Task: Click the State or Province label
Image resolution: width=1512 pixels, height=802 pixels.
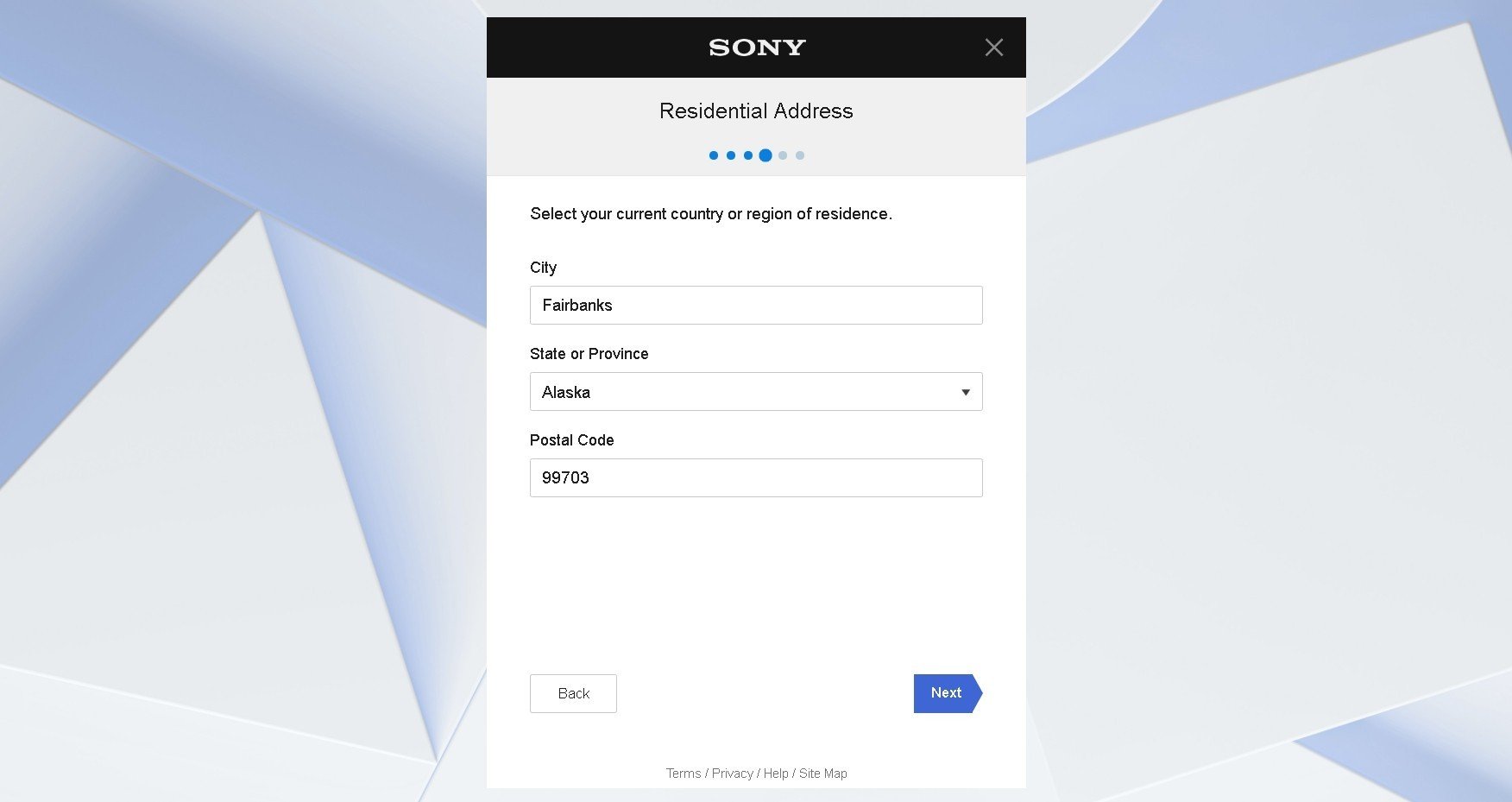Action: click(589, 354)
